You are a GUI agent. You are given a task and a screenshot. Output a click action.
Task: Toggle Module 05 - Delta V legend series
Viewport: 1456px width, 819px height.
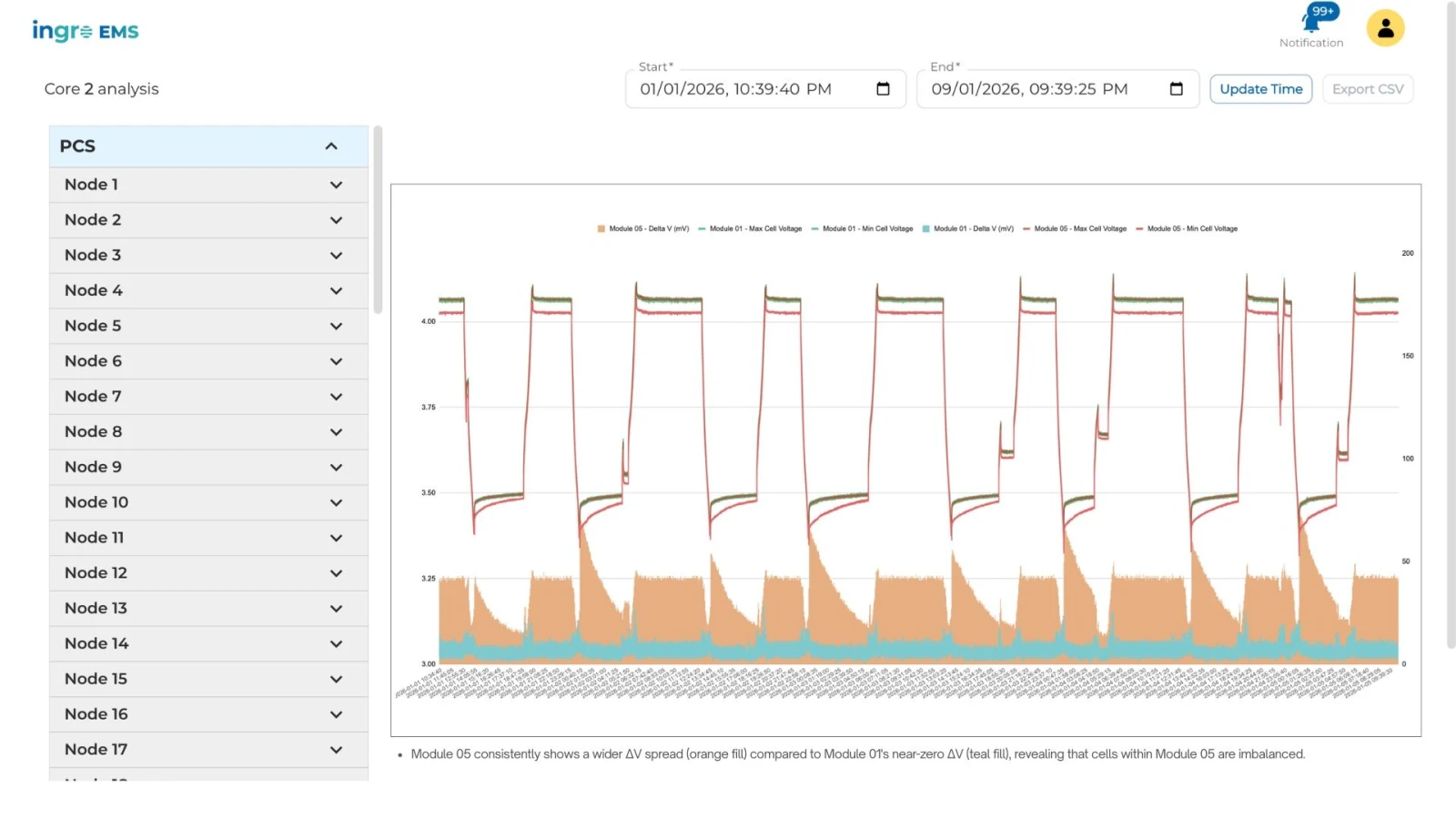643,229
